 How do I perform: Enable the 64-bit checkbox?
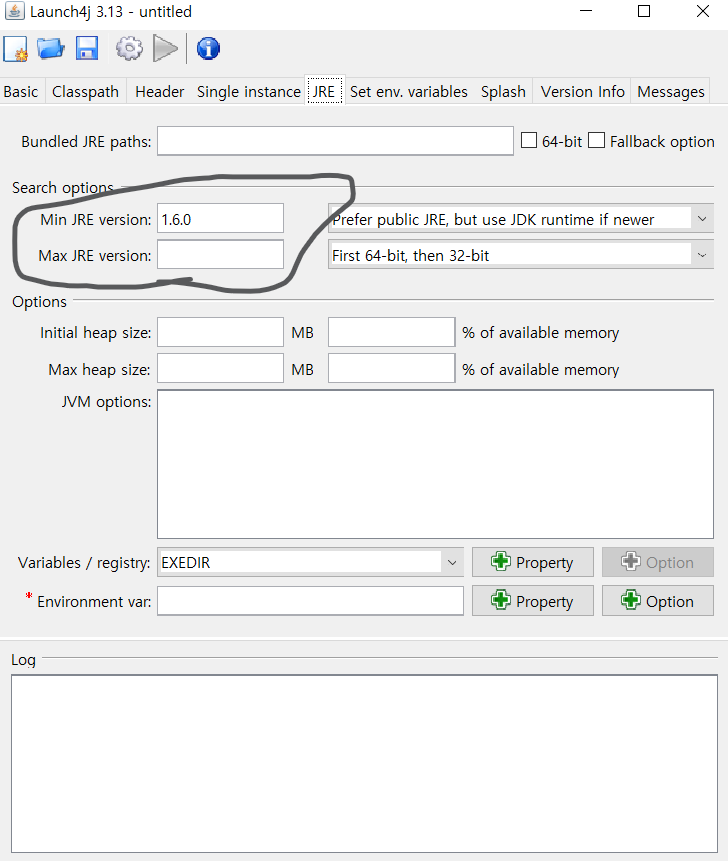click(x=529, y=141)
